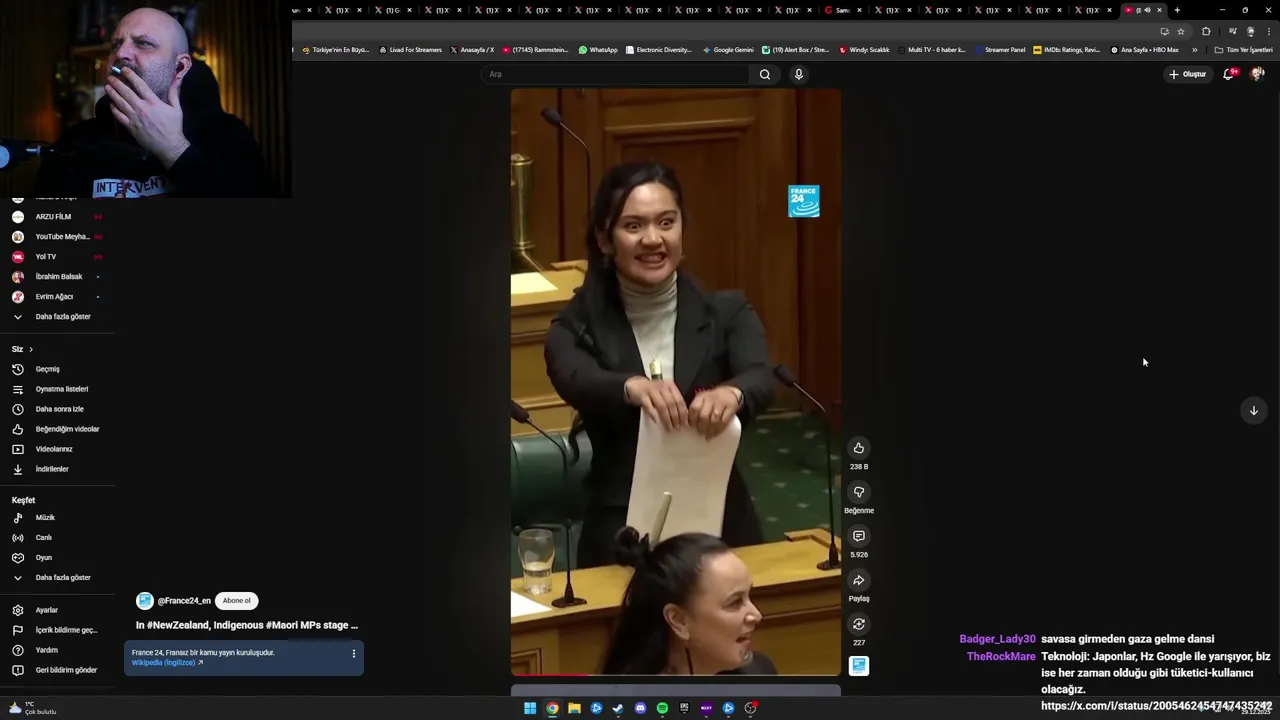Show more bookmarks chevron

click(x=1194, y=50)
